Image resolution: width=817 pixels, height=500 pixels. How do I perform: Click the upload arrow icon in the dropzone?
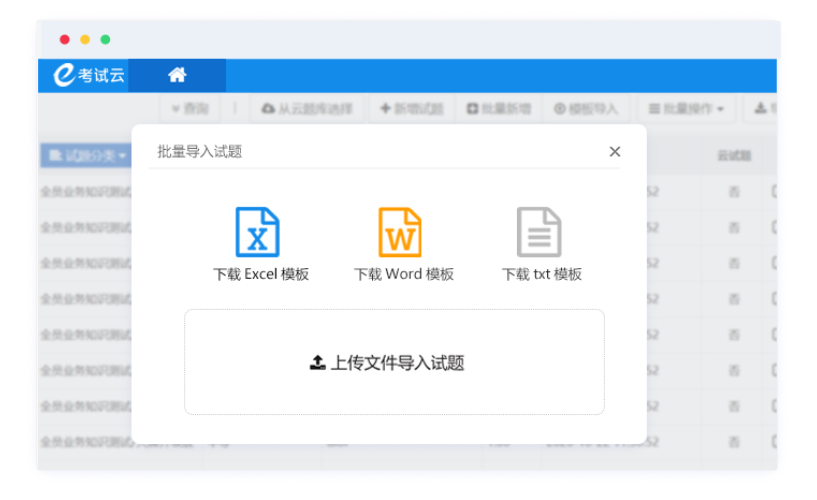click(x=317, y=363)
